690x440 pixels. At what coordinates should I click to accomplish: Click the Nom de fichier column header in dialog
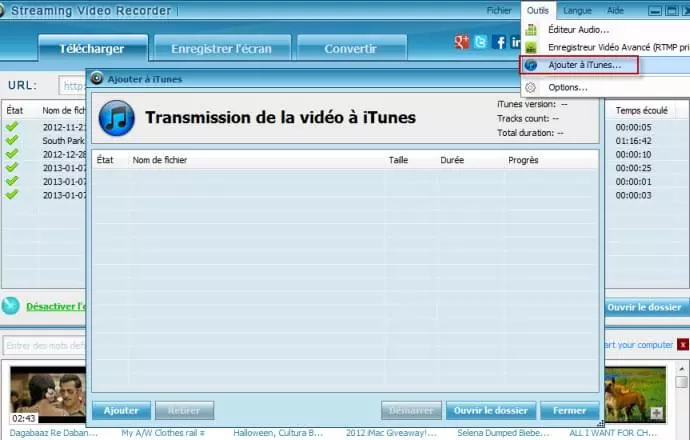(160, 160)
